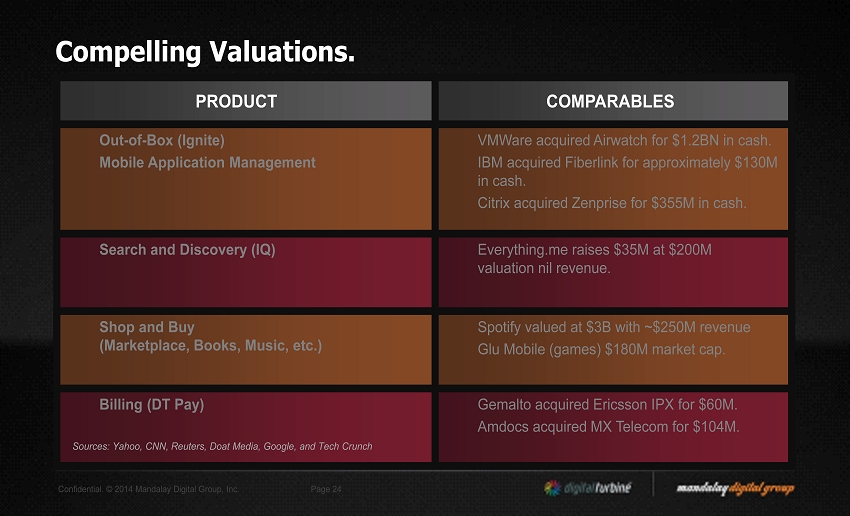Click the Sources citation footnote
850x516 pixels.
tap(222, 446)
